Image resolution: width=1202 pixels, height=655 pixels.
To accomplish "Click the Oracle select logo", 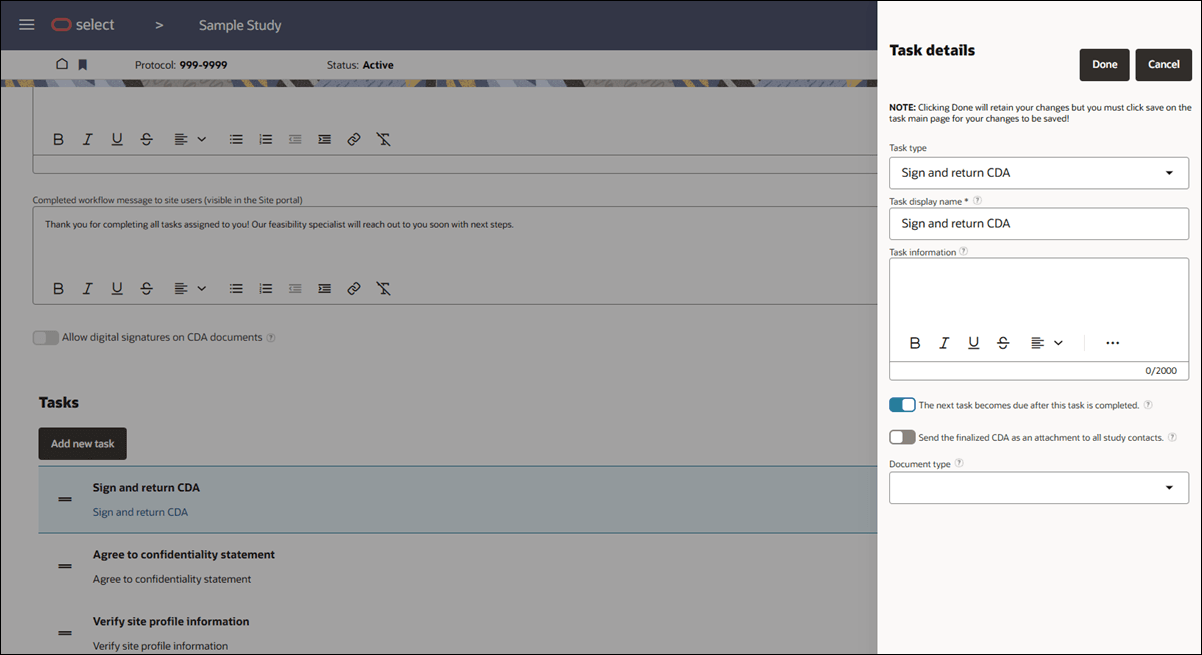I will click(x=83, y=24).
